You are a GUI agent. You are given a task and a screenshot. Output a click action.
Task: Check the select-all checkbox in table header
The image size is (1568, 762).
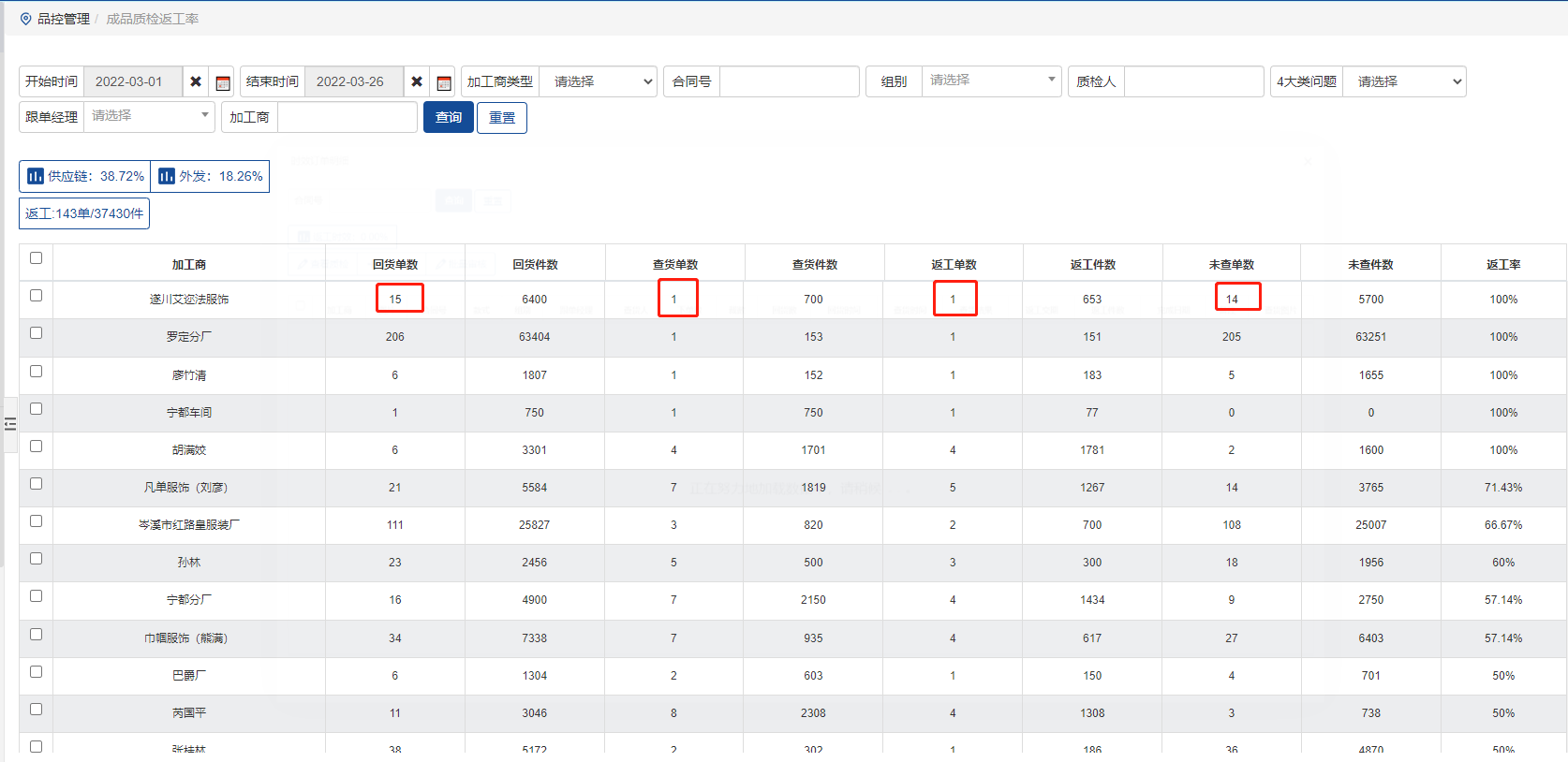[36, 258]
